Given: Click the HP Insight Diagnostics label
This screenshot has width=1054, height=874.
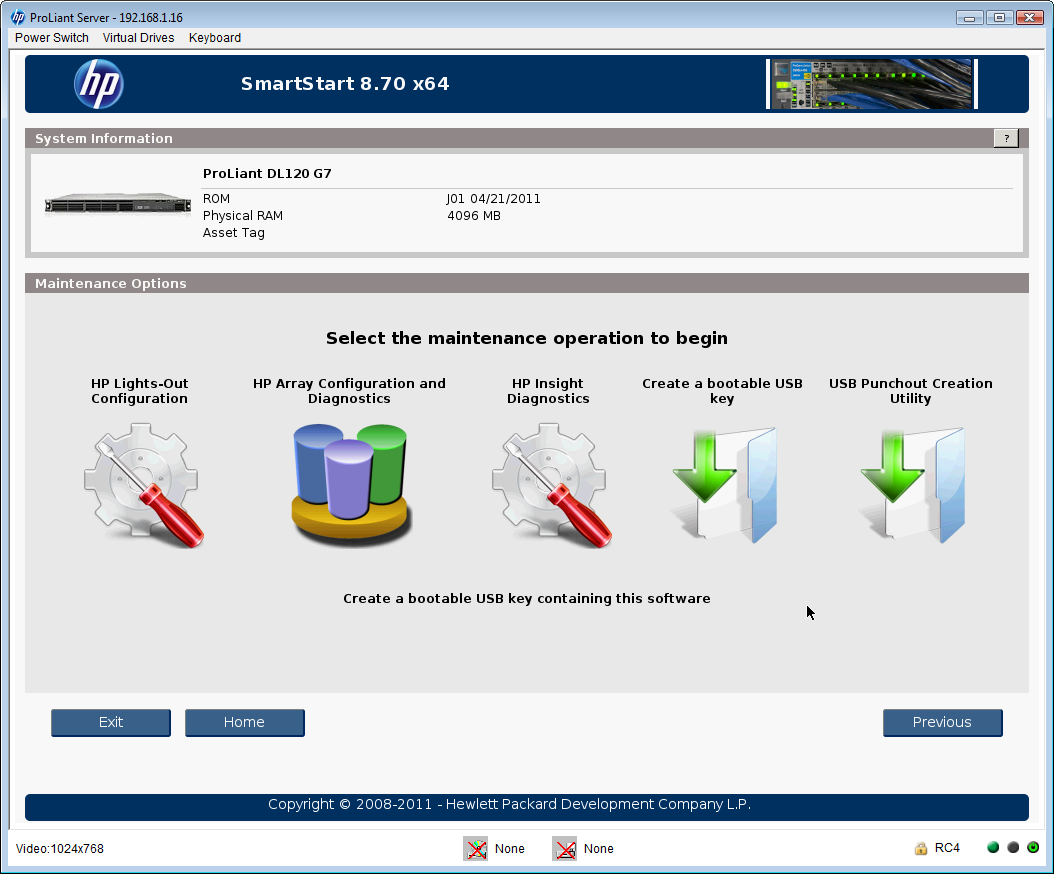Looking at the screenshot, I should pyautogui.click(x=549, y=391).
